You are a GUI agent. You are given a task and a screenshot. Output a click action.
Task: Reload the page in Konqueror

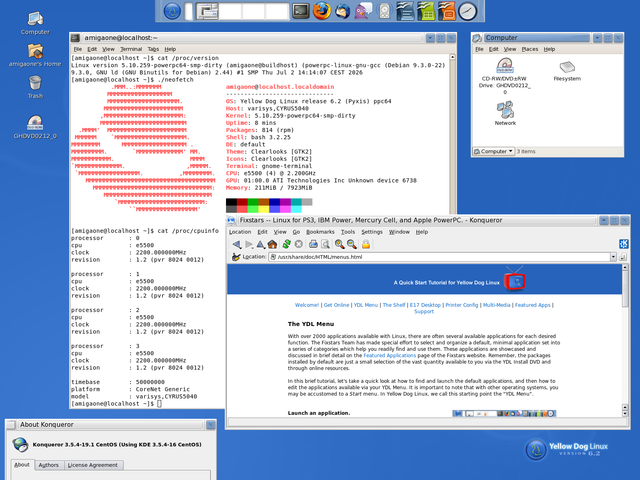point(287,244)
